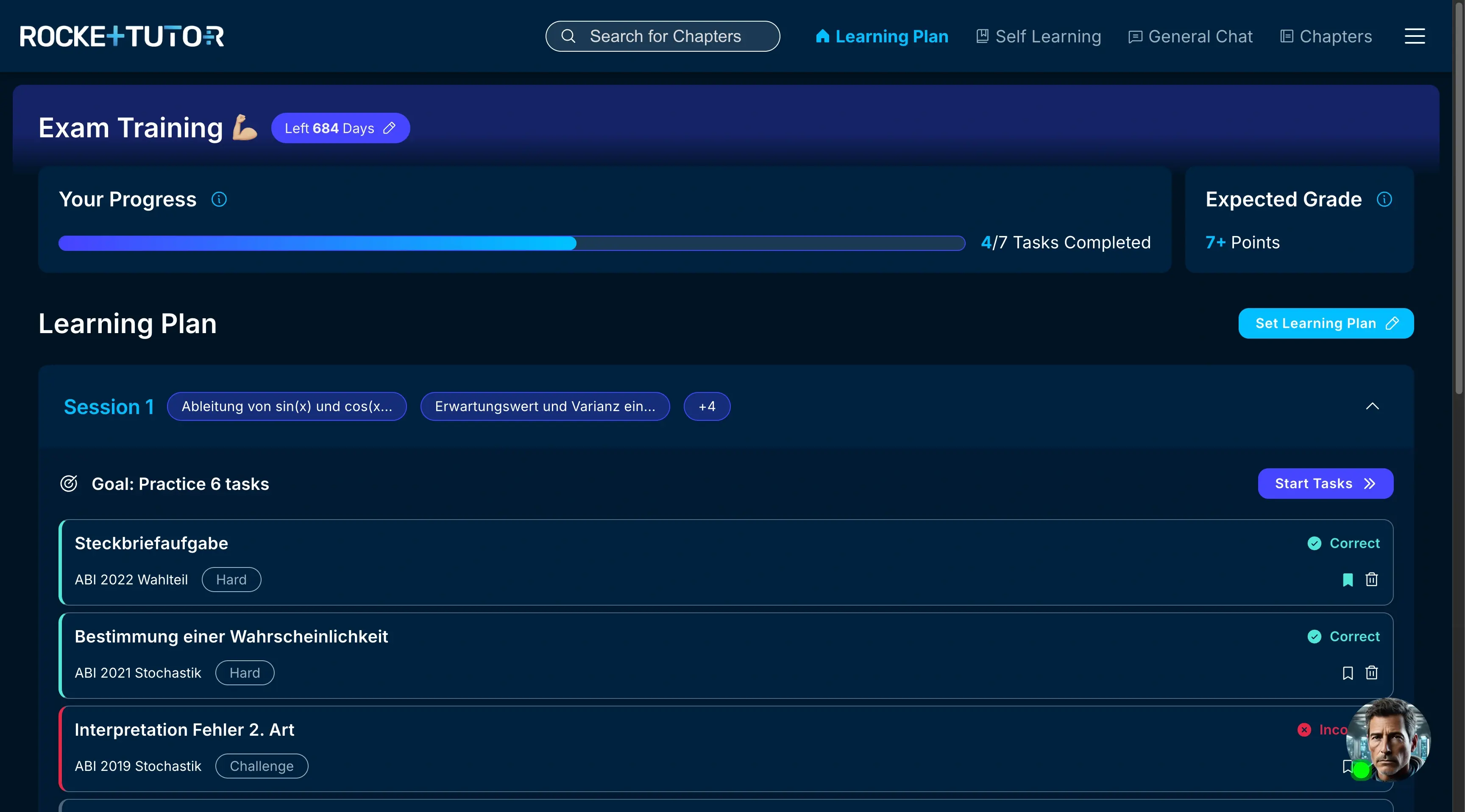This screenshot has height=812, width=1465.
Task: Show info about Expected Grade
Action: pyautogui.click(x=1384, y=200)
